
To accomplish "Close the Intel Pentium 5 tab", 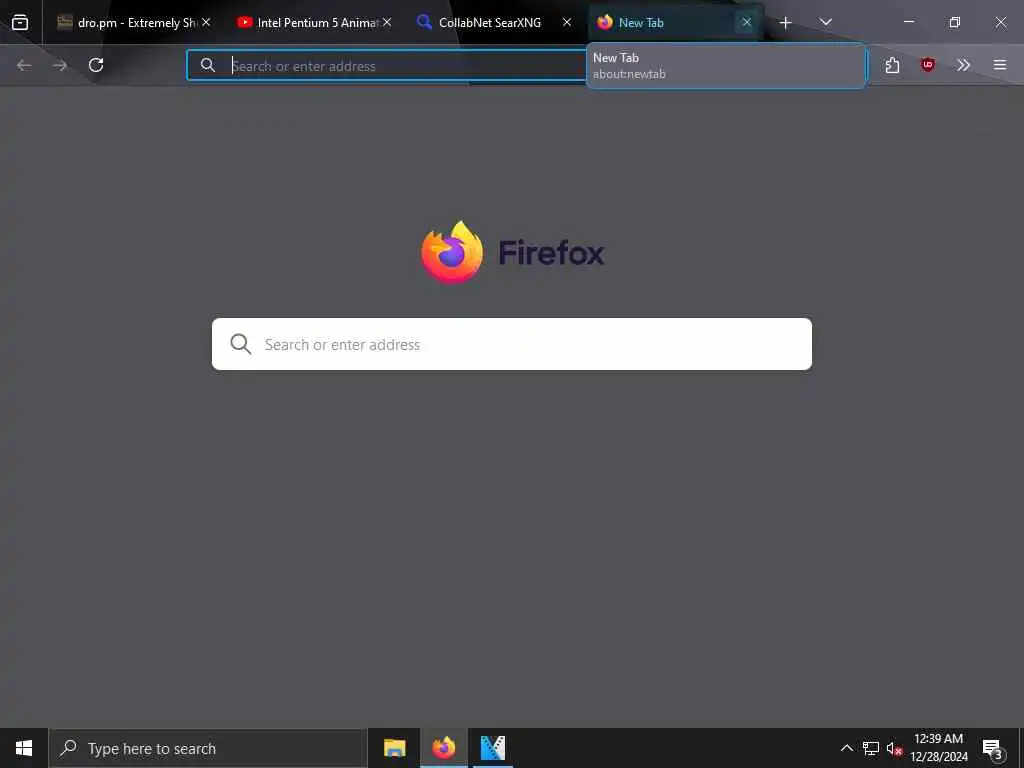I will point(387,22).
